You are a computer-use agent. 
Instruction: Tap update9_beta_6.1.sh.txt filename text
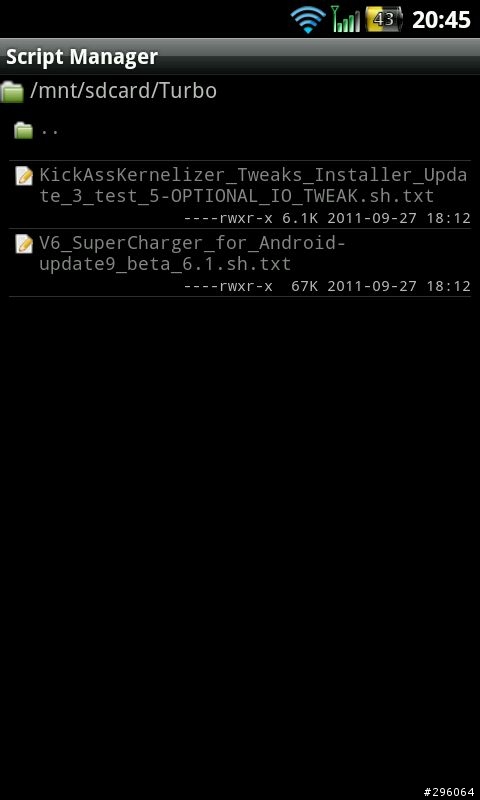165,264
